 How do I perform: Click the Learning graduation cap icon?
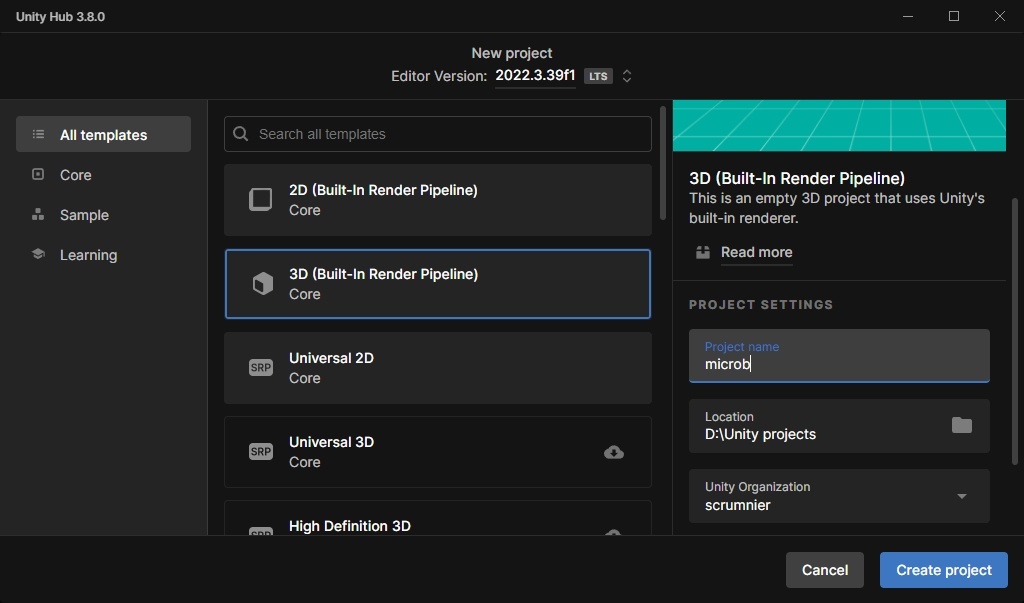click(x=38, y=254)
